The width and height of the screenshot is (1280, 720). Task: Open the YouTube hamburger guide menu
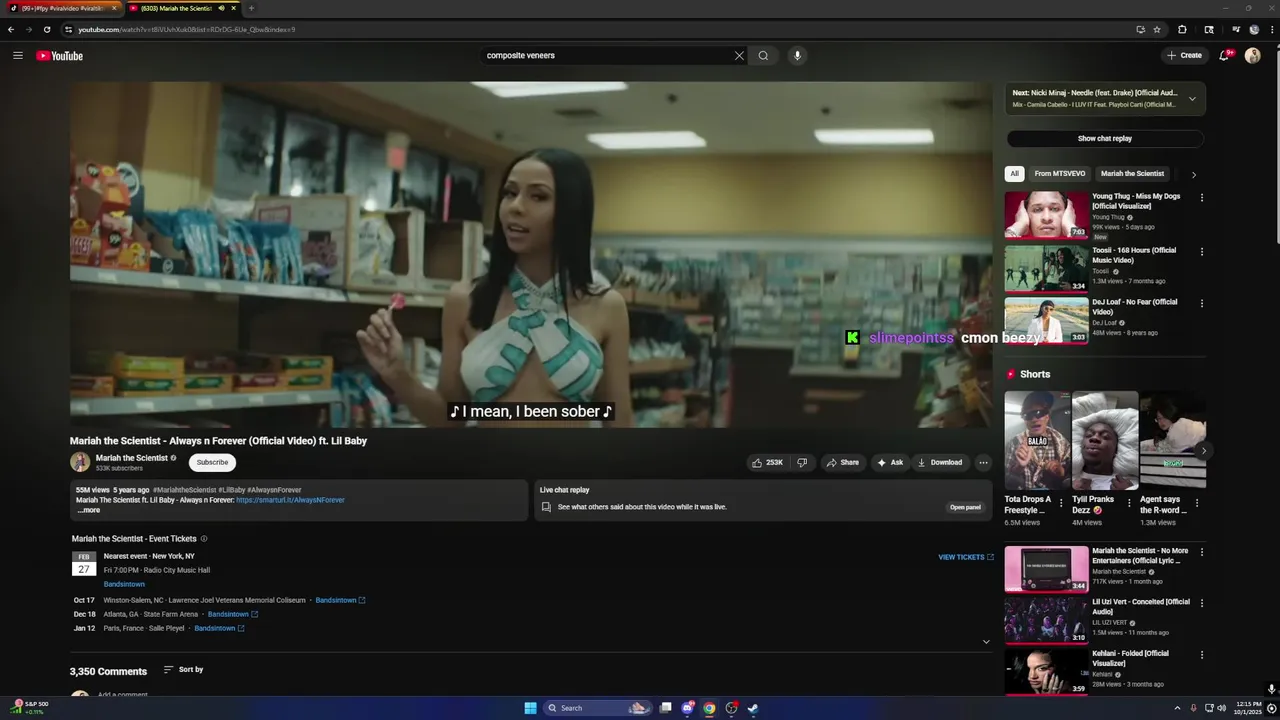coord(18,56)
